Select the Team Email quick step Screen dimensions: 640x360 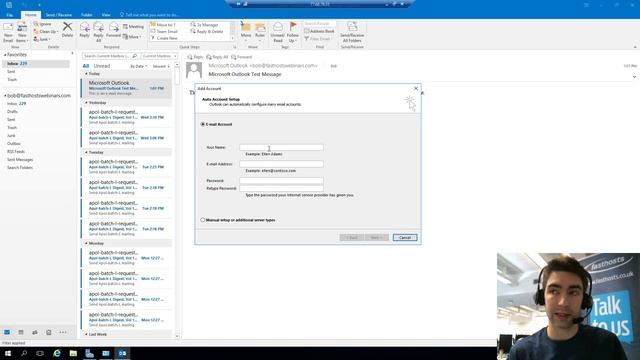pos(164,31)
